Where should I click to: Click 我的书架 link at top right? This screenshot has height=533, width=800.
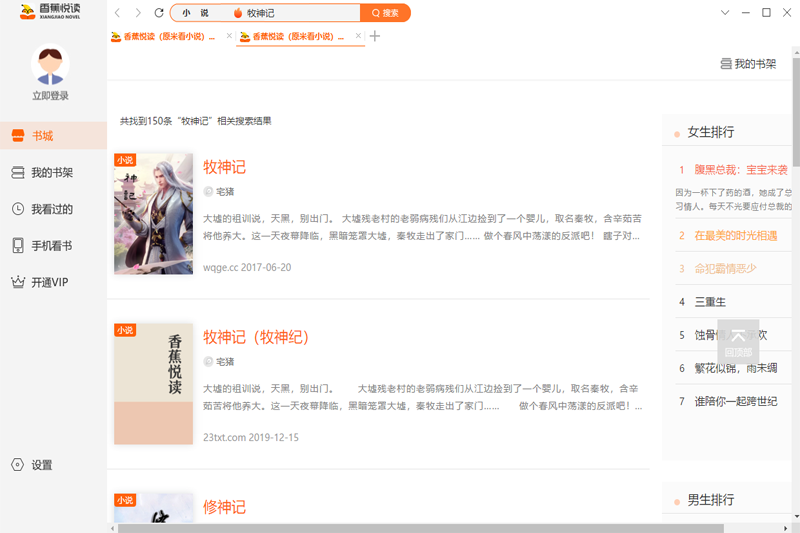[748, 64]
